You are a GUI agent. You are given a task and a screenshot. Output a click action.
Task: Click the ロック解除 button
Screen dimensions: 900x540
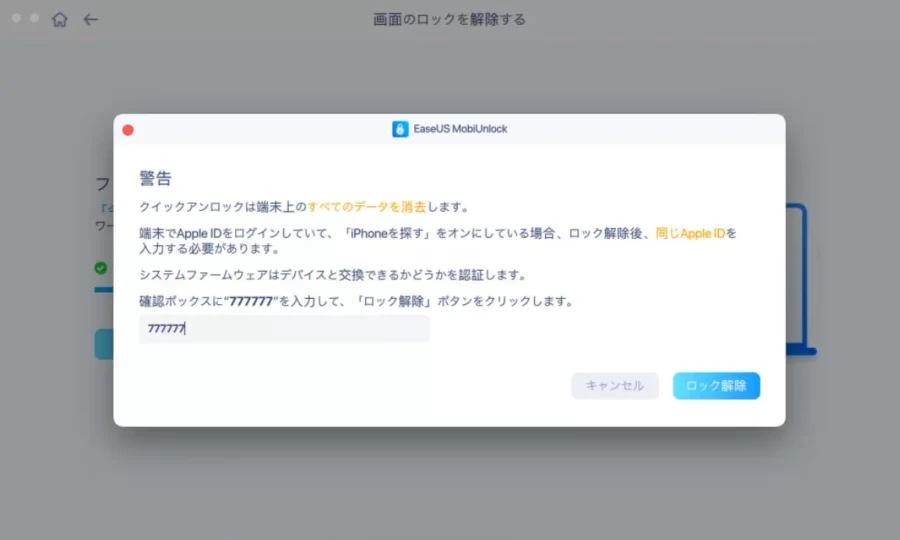716,386
